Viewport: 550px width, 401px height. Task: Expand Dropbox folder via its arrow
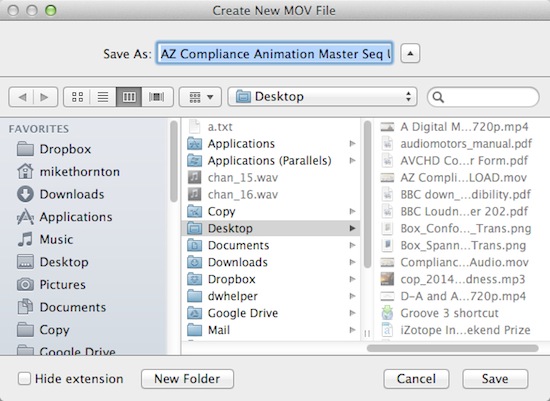[352, 279]
